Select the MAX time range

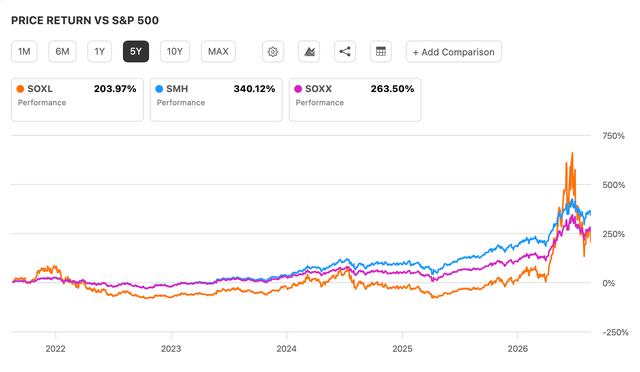[218, 52]
